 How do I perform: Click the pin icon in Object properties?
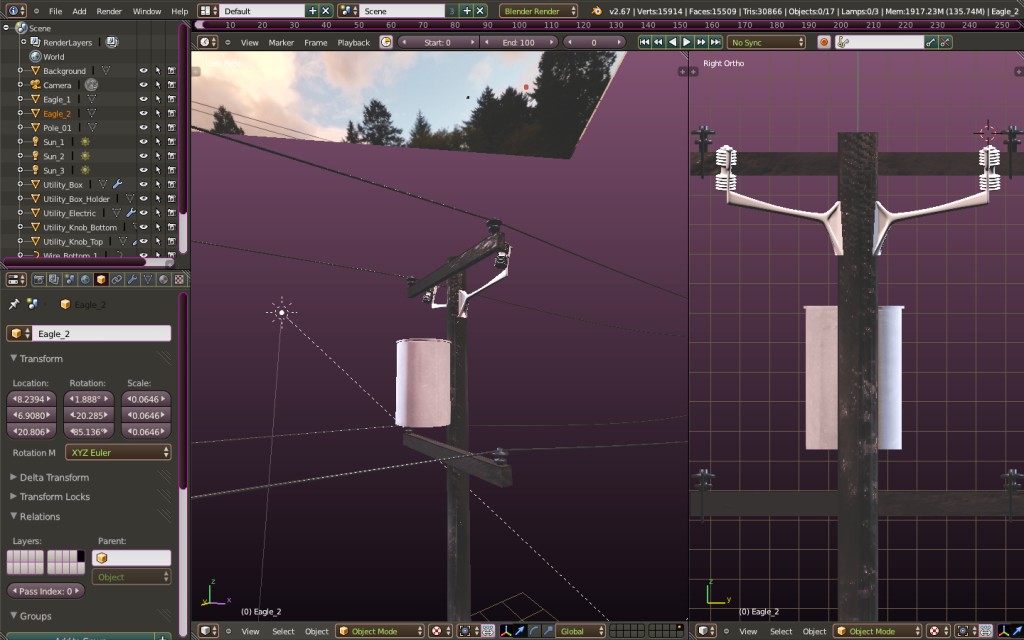coord(14,305)
